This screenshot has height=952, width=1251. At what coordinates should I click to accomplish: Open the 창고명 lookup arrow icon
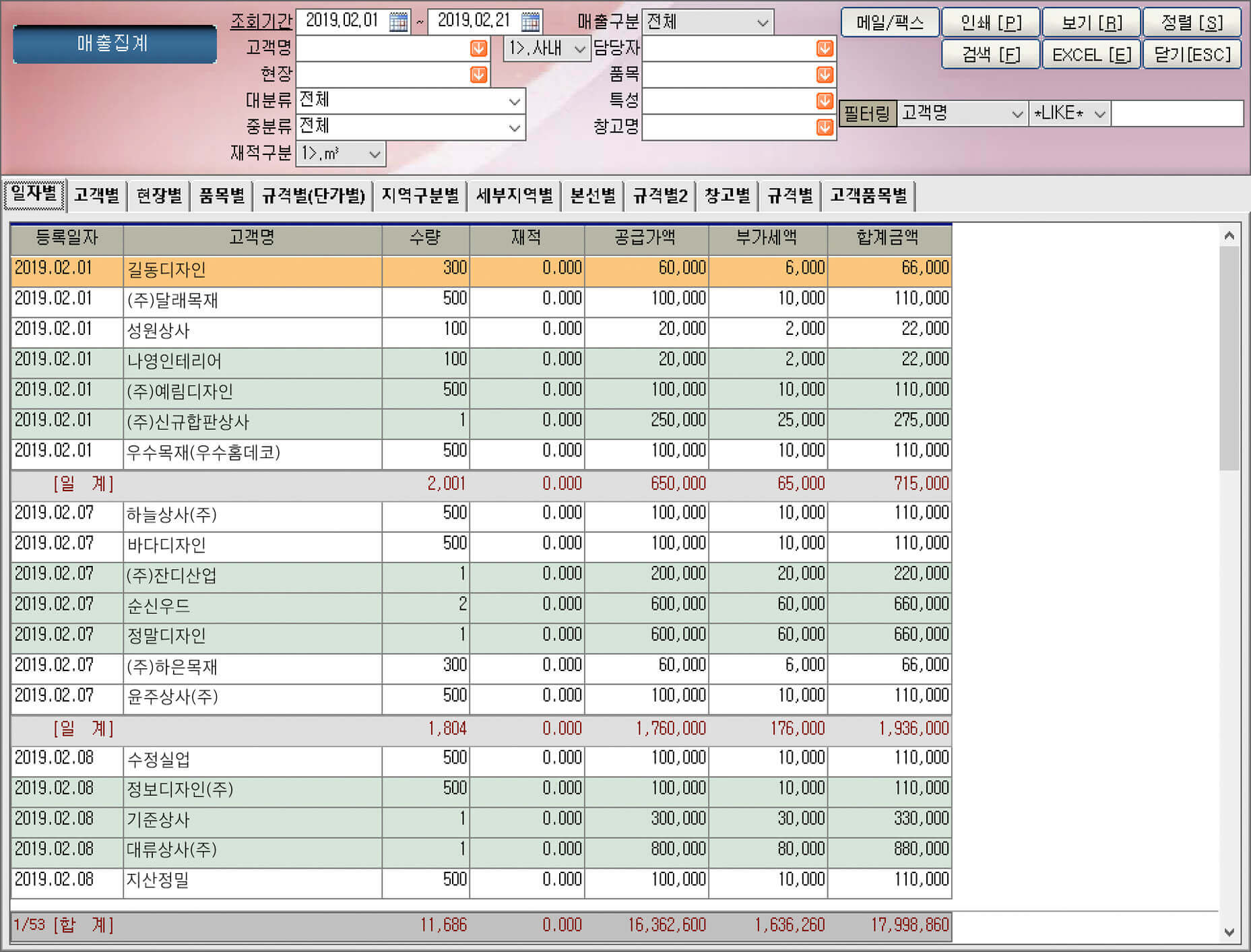click(x=825, y=127)
